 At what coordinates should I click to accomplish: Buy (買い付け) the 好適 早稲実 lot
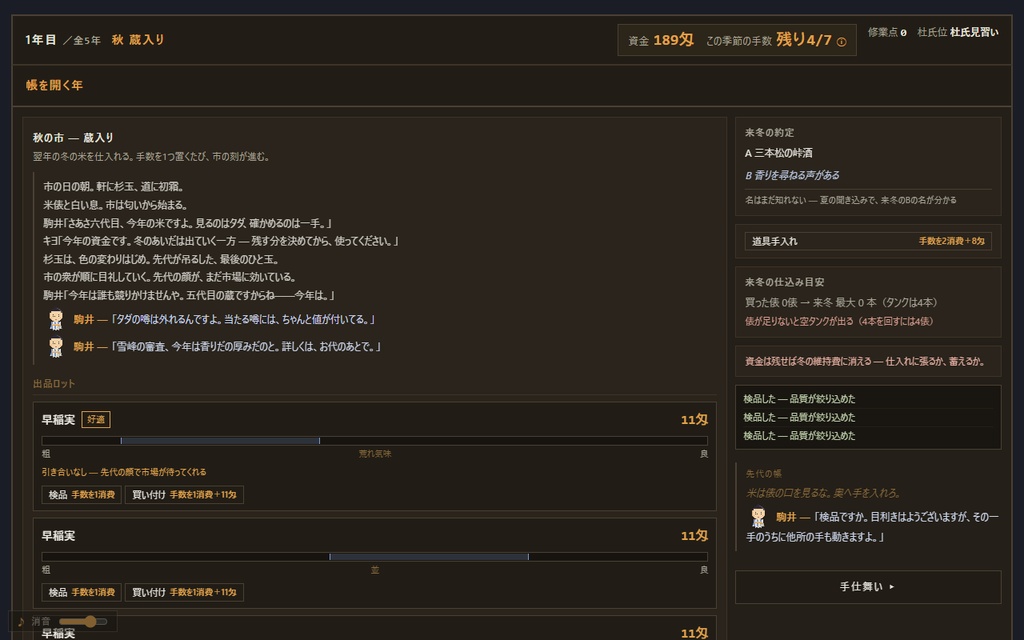(x=184, y=494)
